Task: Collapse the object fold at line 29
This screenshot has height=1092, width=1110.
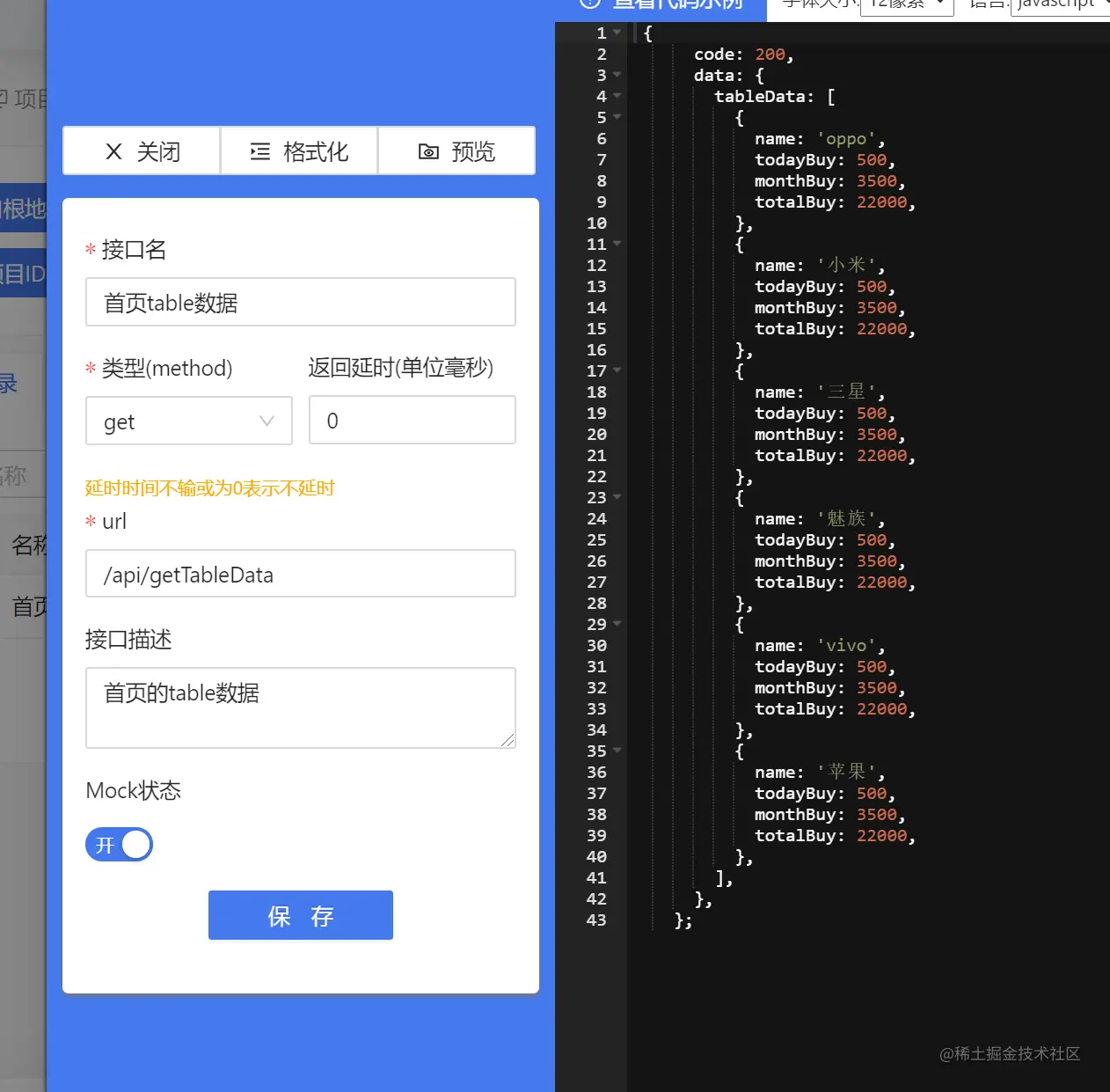Action: 617,624
